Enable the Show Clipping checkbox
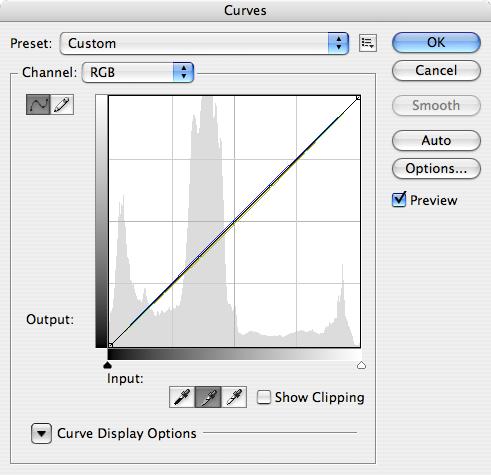Image resolution: width=491 pixels, height=475 pixels. point(263,397)
